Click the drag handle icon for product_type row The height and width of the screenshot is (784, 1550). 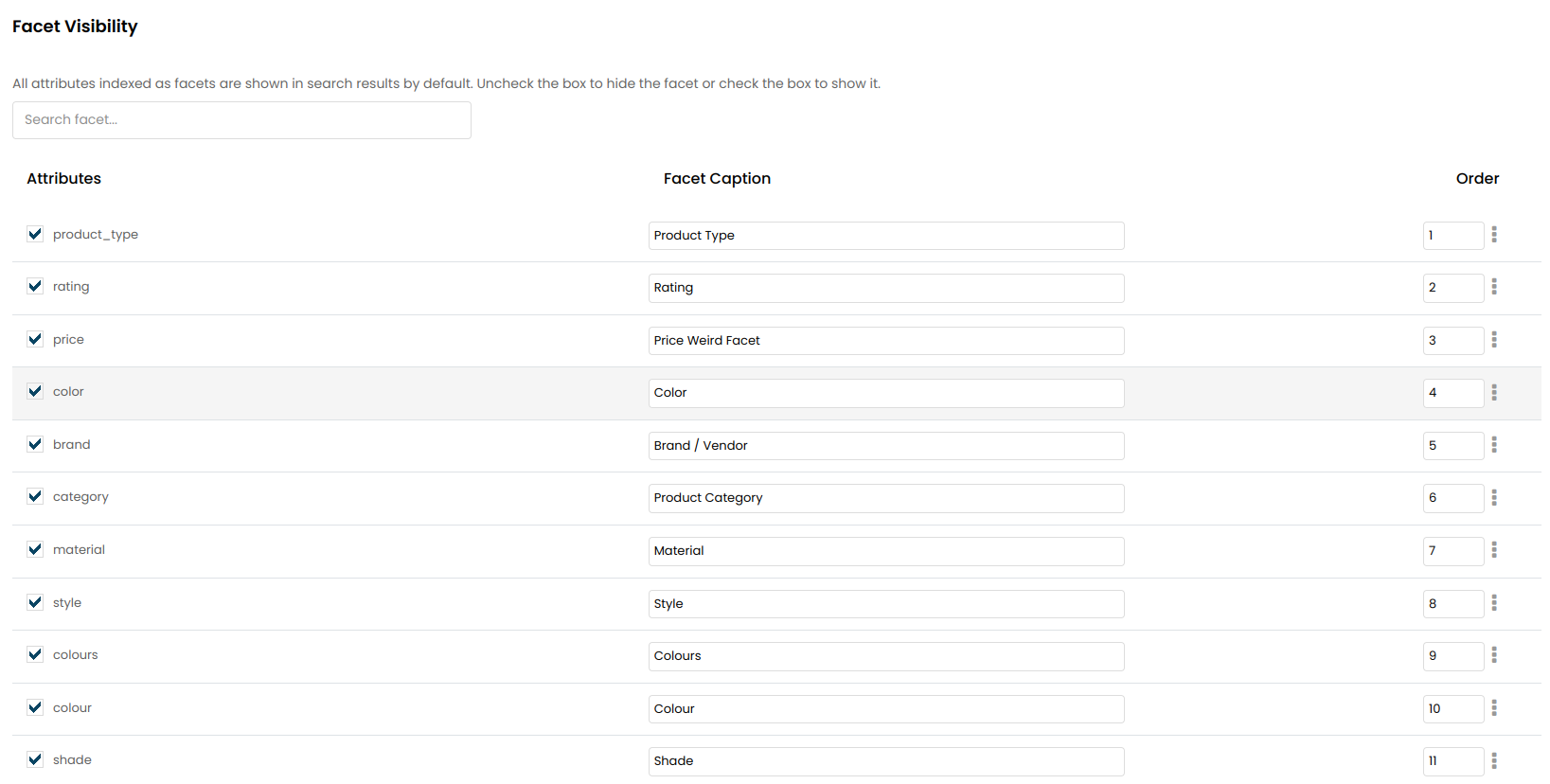[x=1494, y=235]
